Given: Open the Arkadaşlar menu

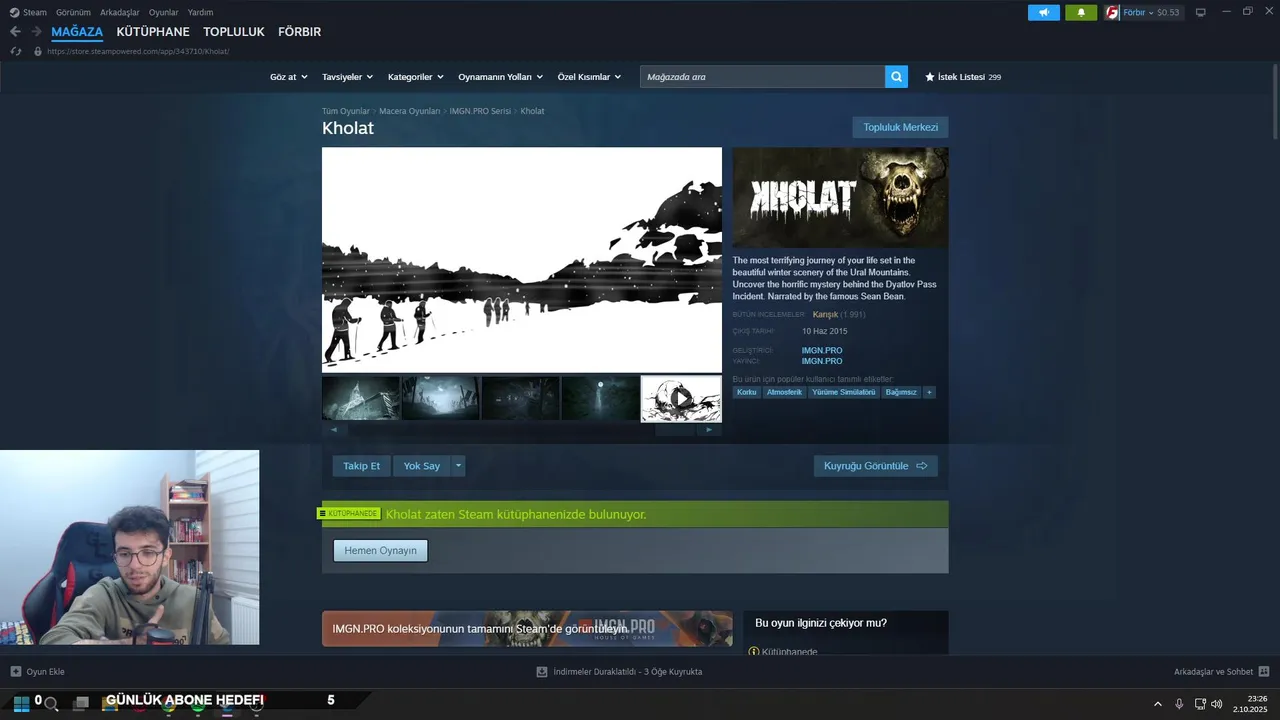Looking at the screenshot, I should point(120,12).
